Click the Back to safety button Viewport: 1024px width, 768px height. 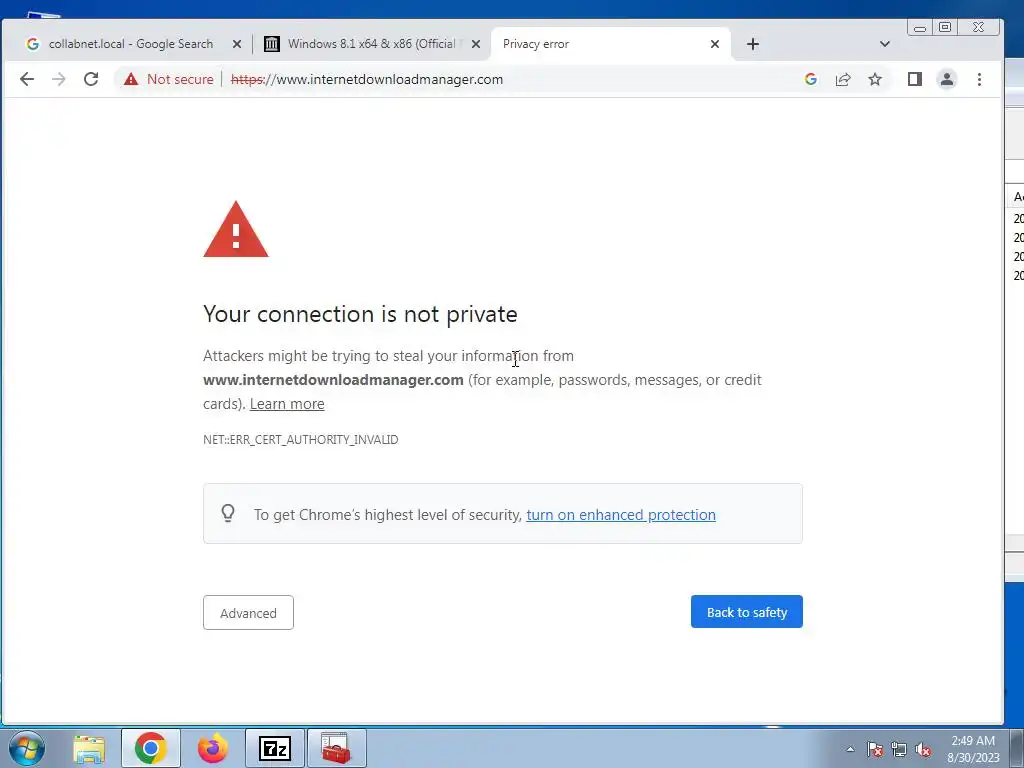click(746, 612)
